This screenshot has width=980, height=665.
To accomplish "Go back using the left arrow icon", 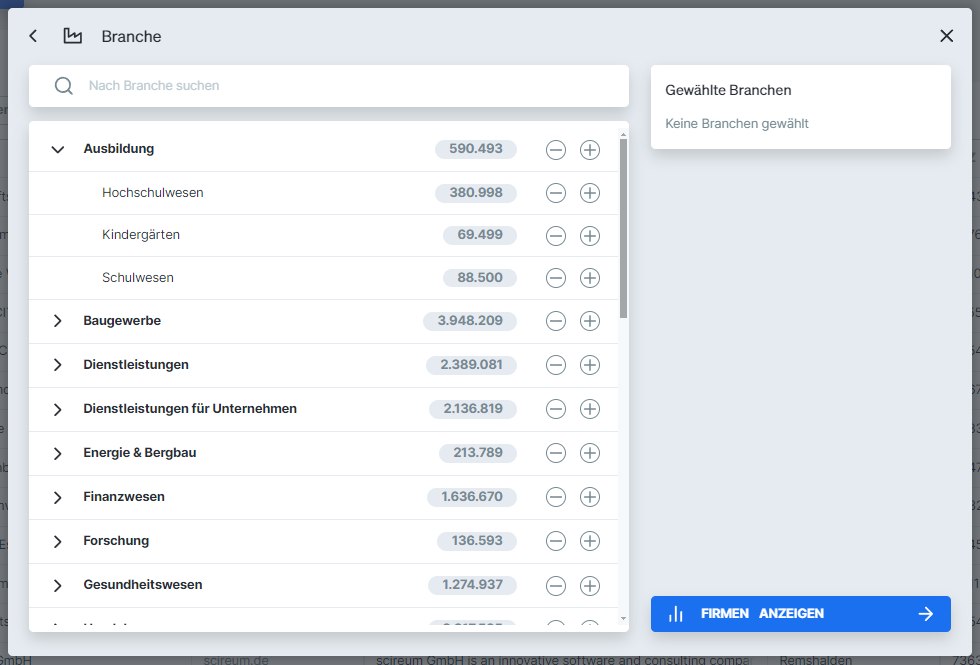I will tap(33, 36).
